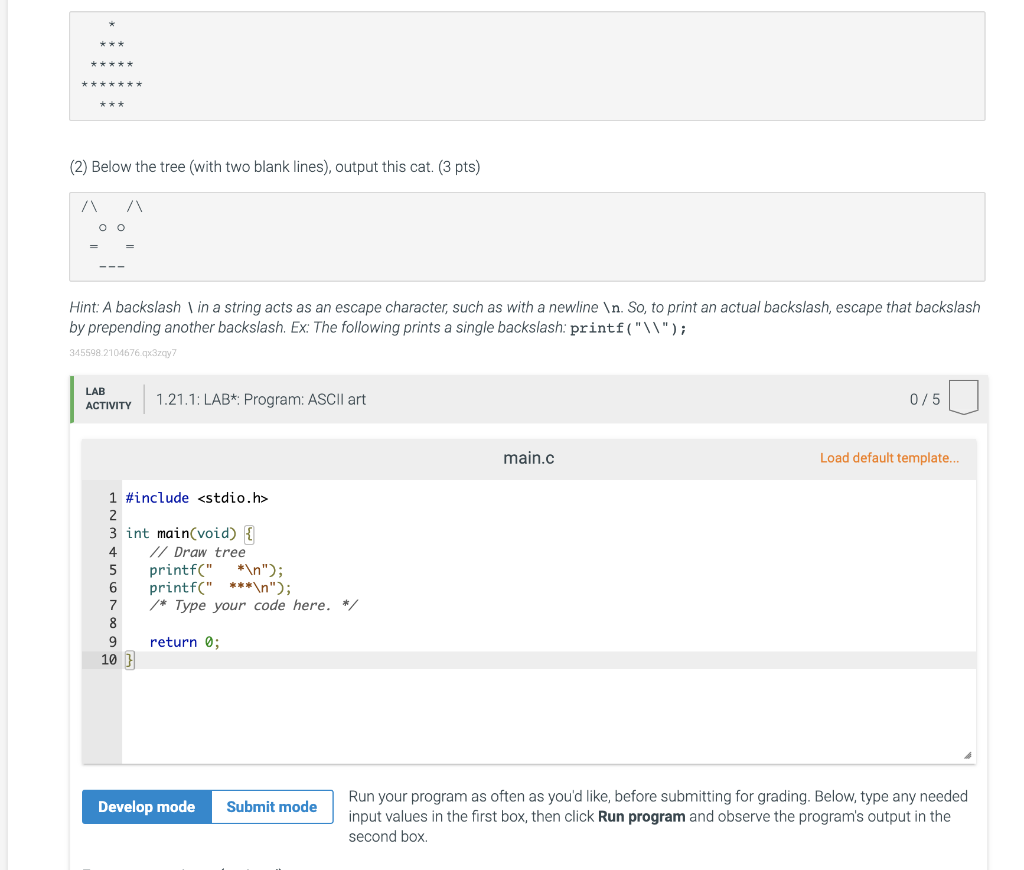Place cursor on empty line 8 in editor
1024x870 pixels.
click(x=300, y=624)
